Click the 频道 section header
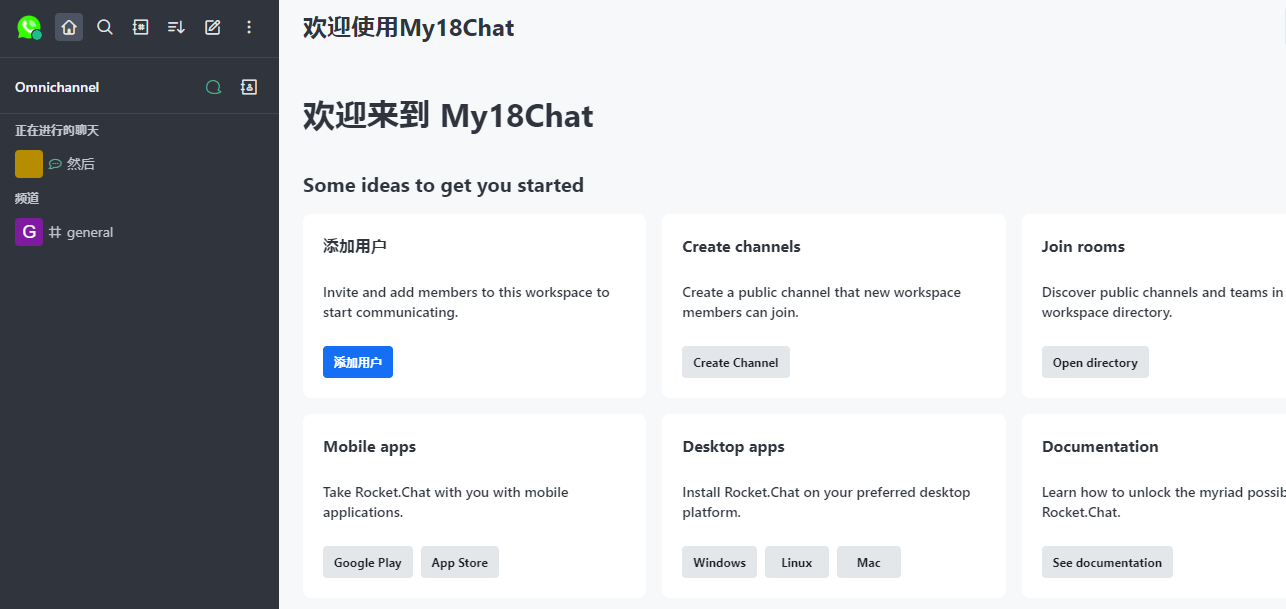This screenshot has height=609, width=1286. 27,198
